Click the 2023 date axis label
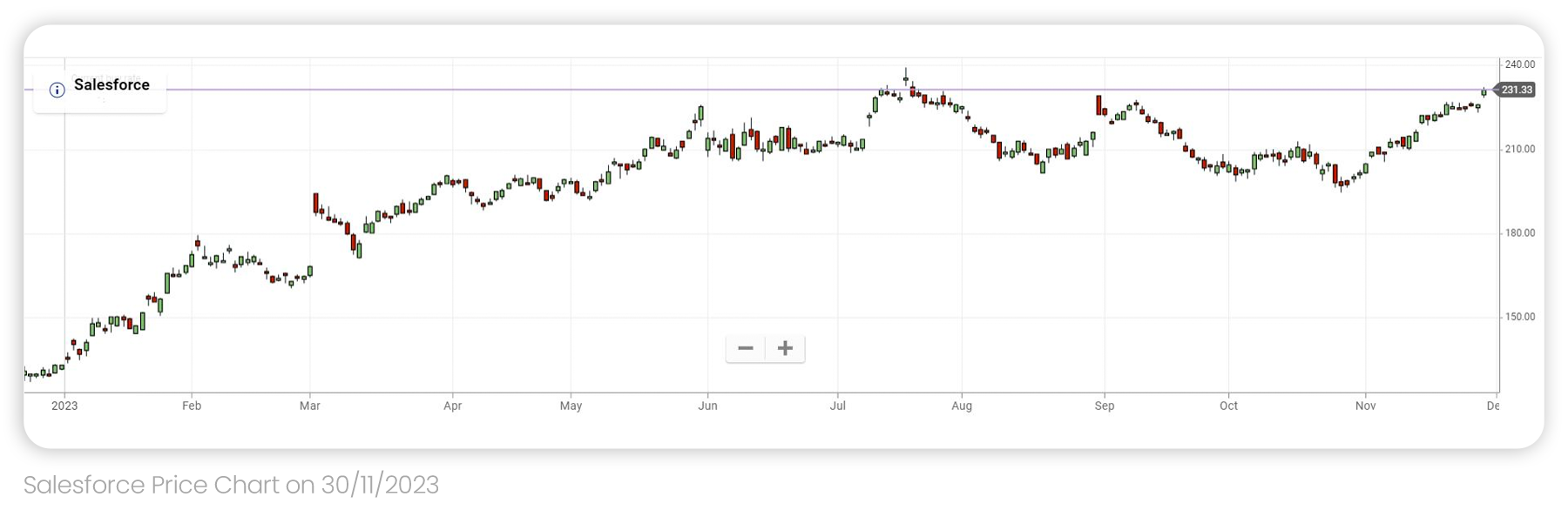 [x=64, y=406]
